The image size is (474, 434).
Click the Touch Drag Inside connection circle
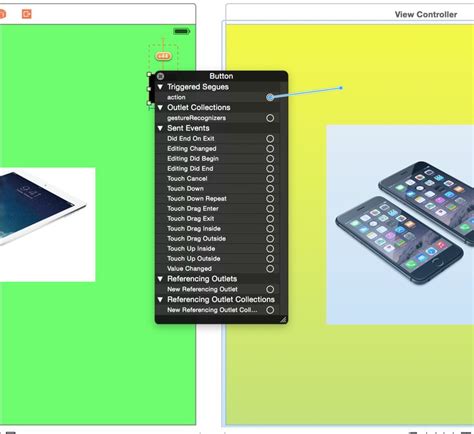pos(270,229)
